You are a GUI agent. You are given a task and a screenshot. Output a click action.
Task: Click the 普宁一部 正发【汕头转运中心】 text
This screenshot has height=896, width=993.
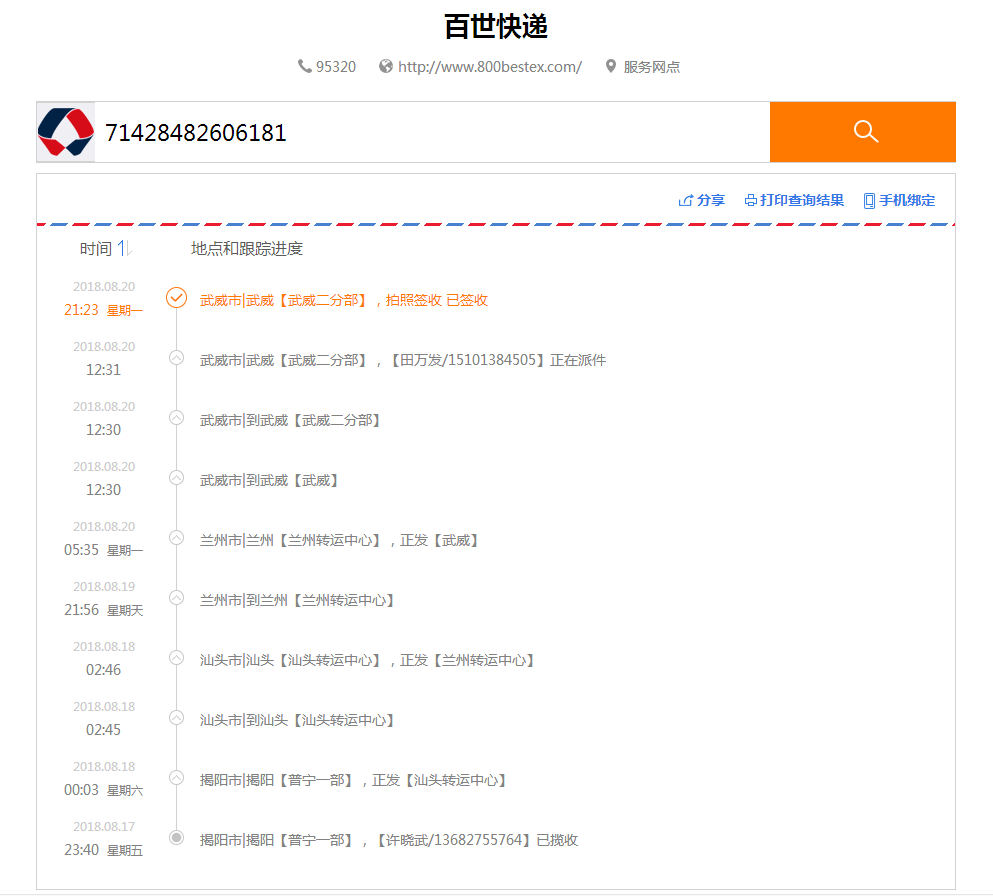pos(353,780)
